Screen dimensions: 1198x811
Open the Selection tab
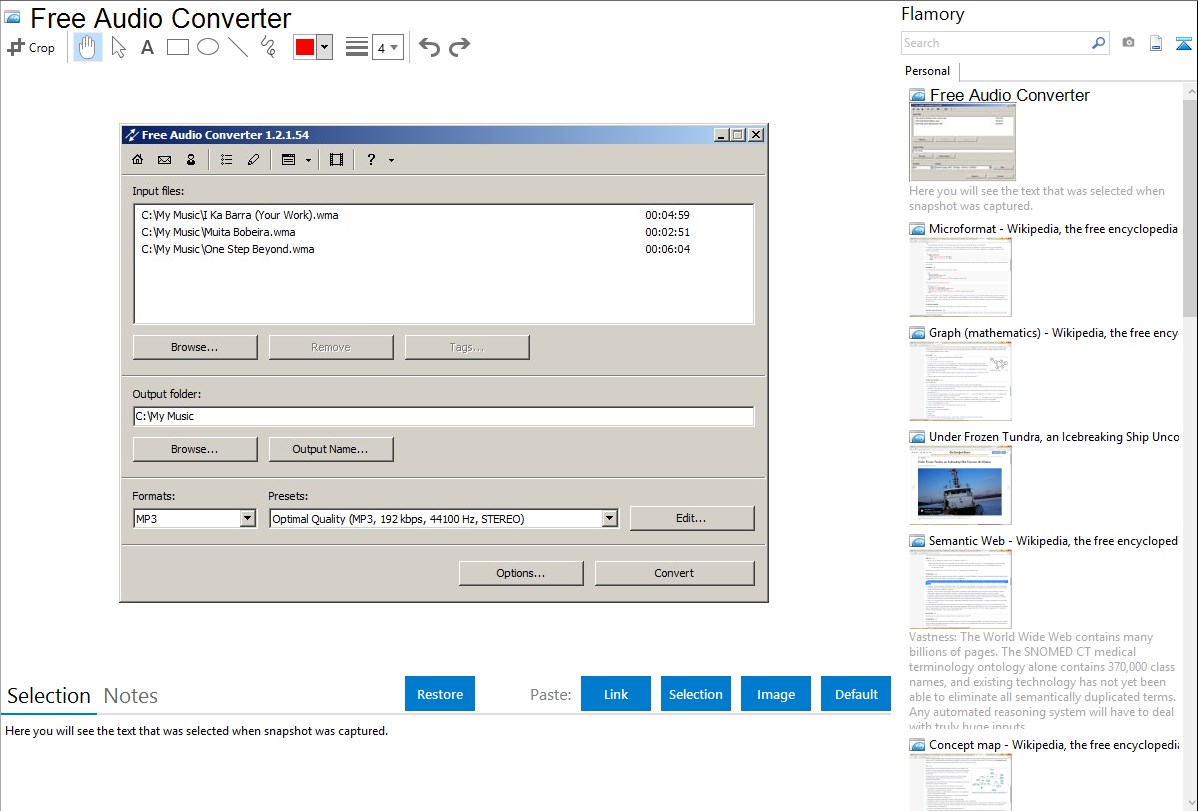click(49, 696)
